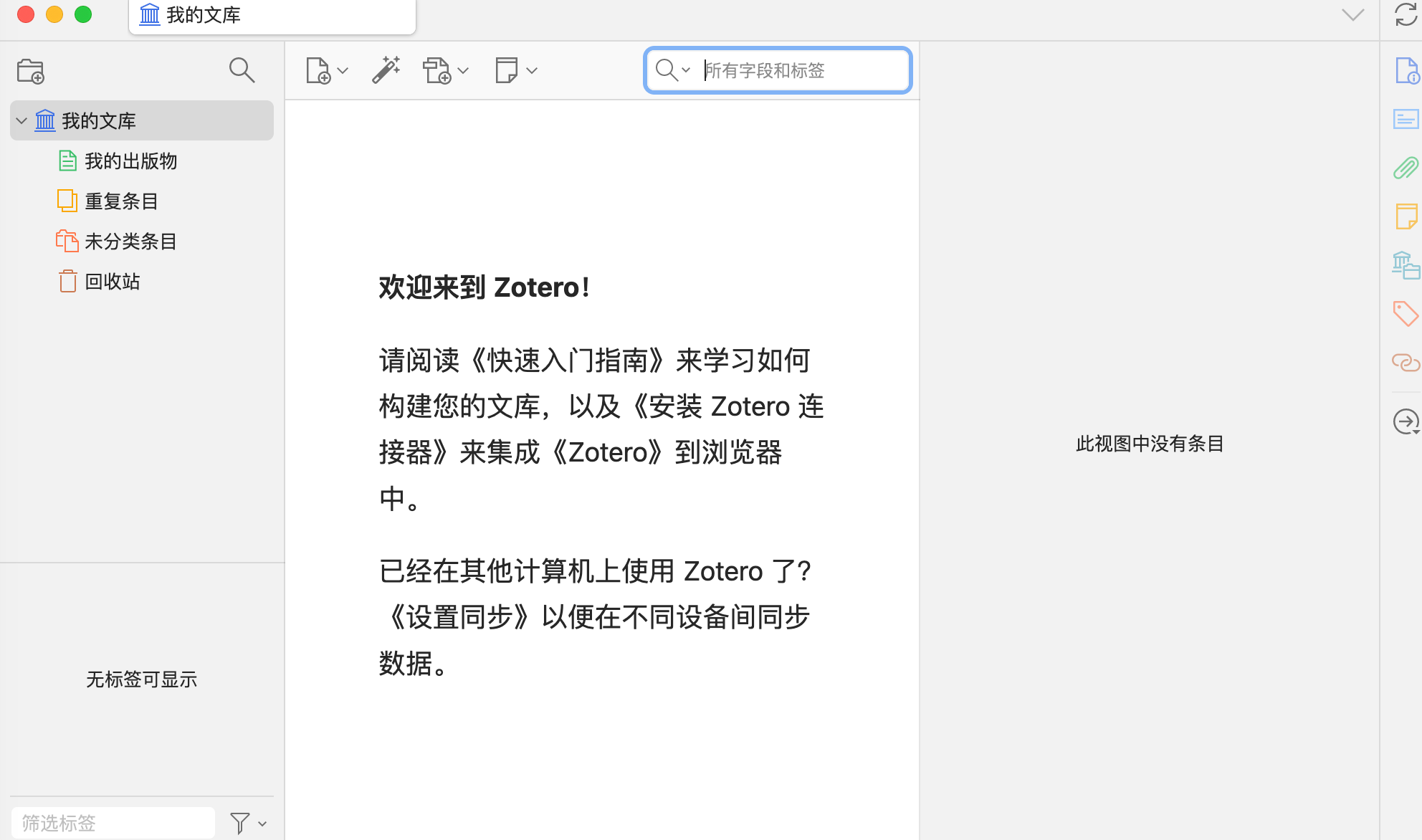Open the Libraries and Collections pane icon
1422x840 pixels.
1406,265
